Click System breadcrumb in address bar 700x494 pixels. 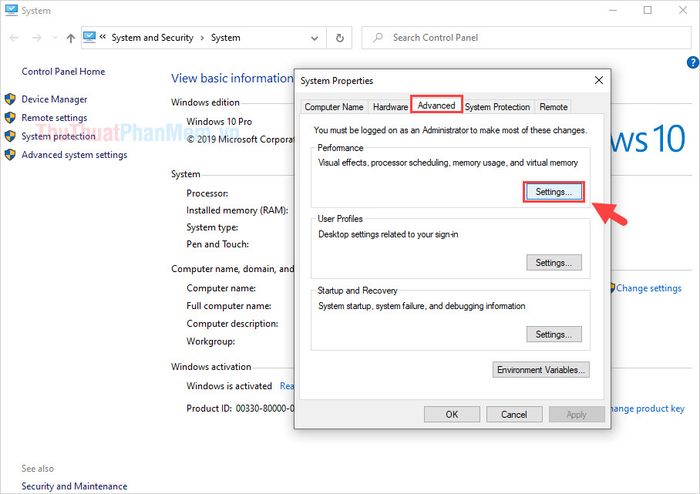[225, 38]
